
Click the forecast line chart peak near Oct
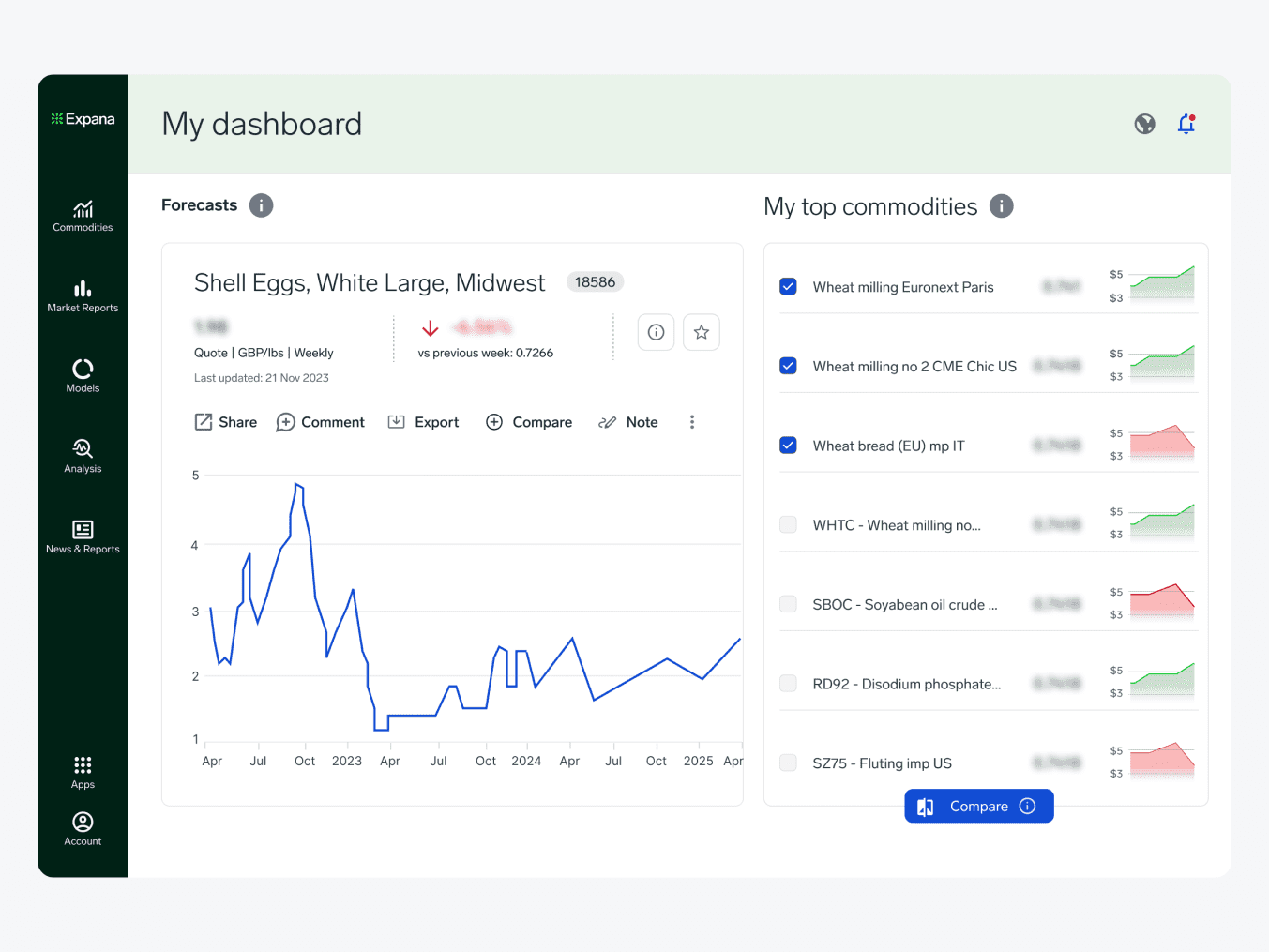tap(296, 484)
